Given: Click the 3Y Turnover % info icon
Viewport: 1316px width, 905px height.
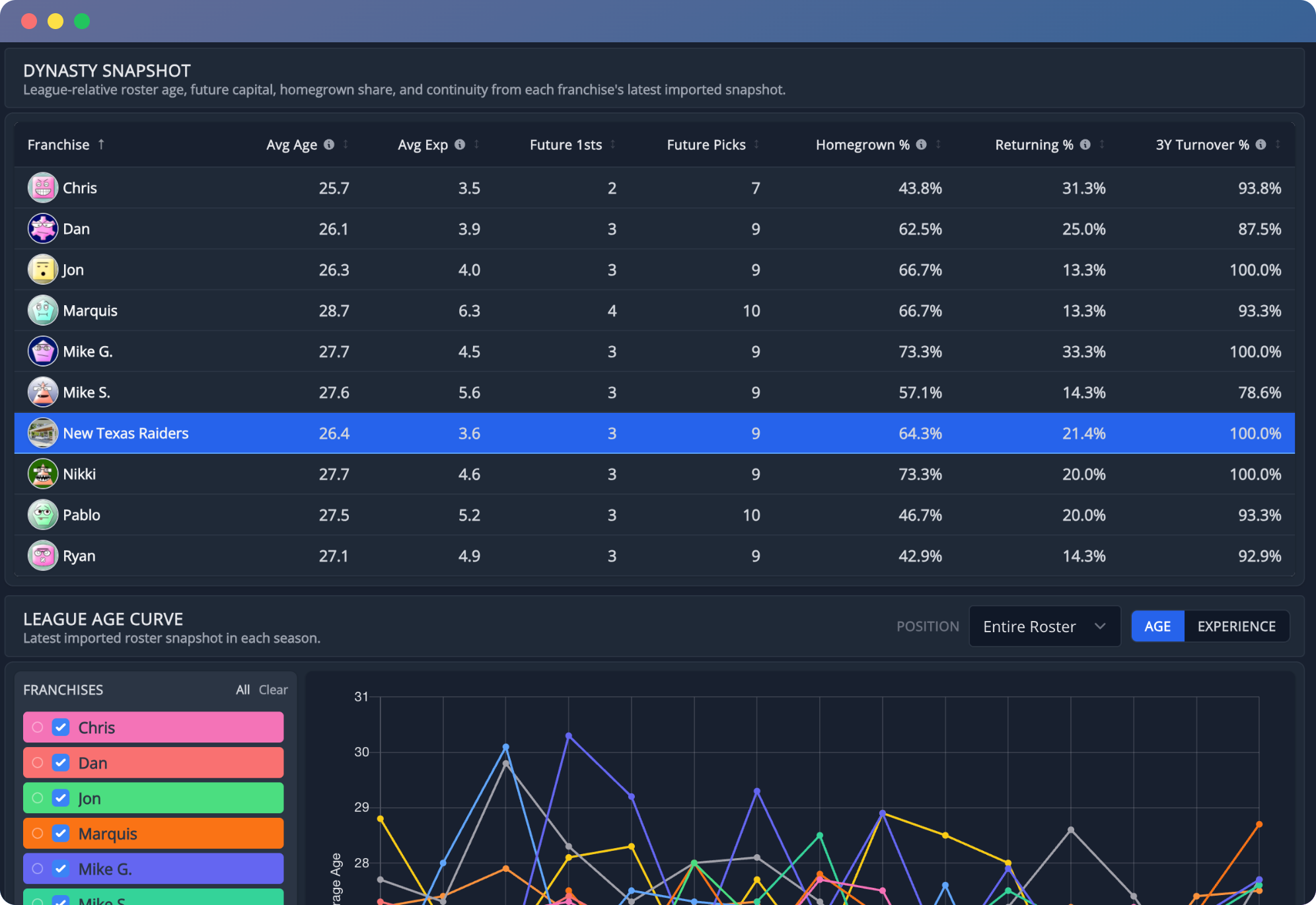Looking at the screenshot, I should [1261, 145].
